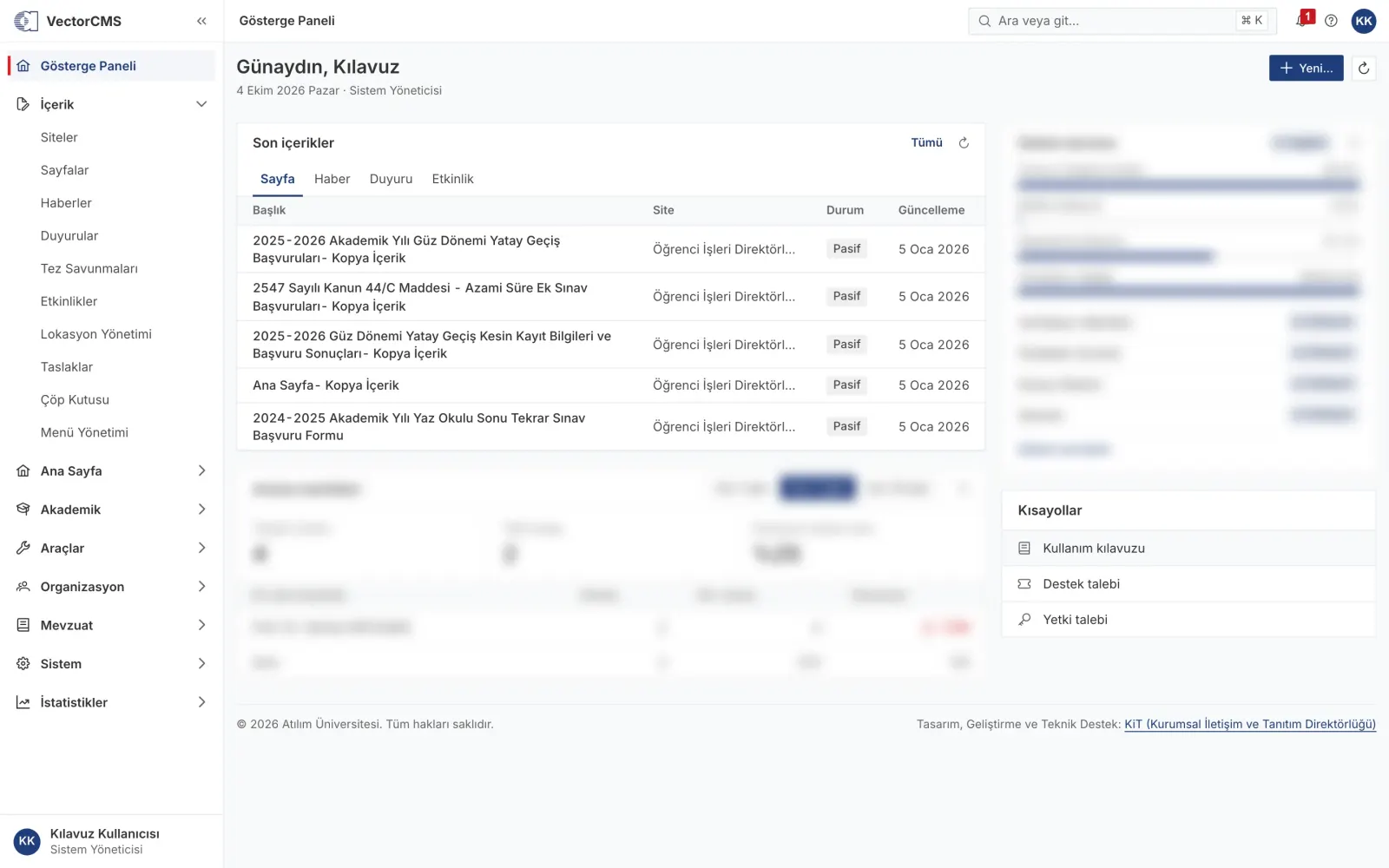Viewport: 1389px width, 868px height.
Task: Focus the Ara veya git search field
Action: pyautogui.click(x=1122, y=21)
